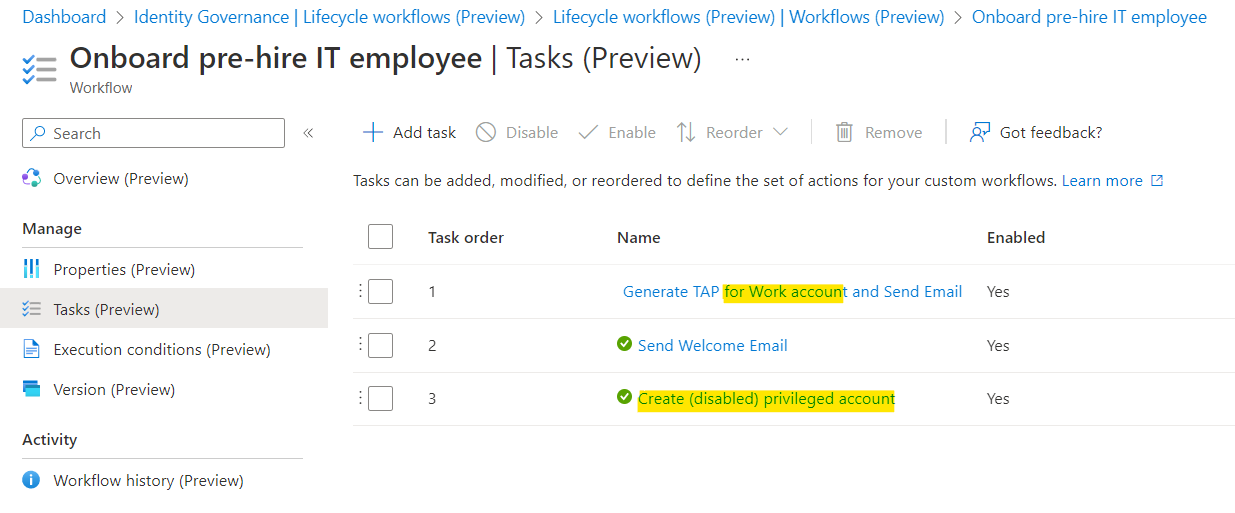This screenshot has height=513, width=1235.
Task: Go to Version (Preview) menu item
Action: point(114,389)
